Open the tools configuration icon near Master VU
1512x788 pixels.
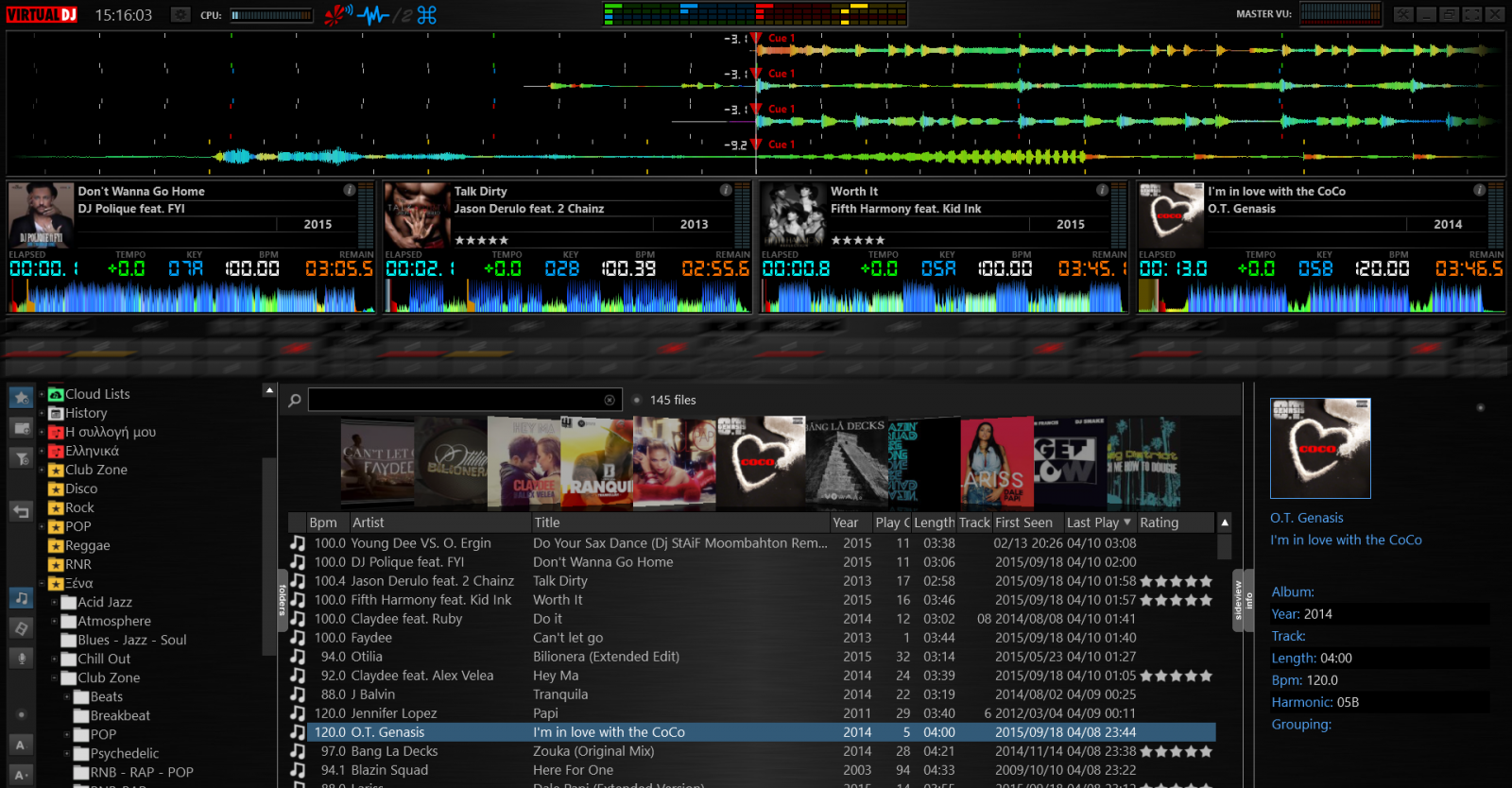point(1403,14)
